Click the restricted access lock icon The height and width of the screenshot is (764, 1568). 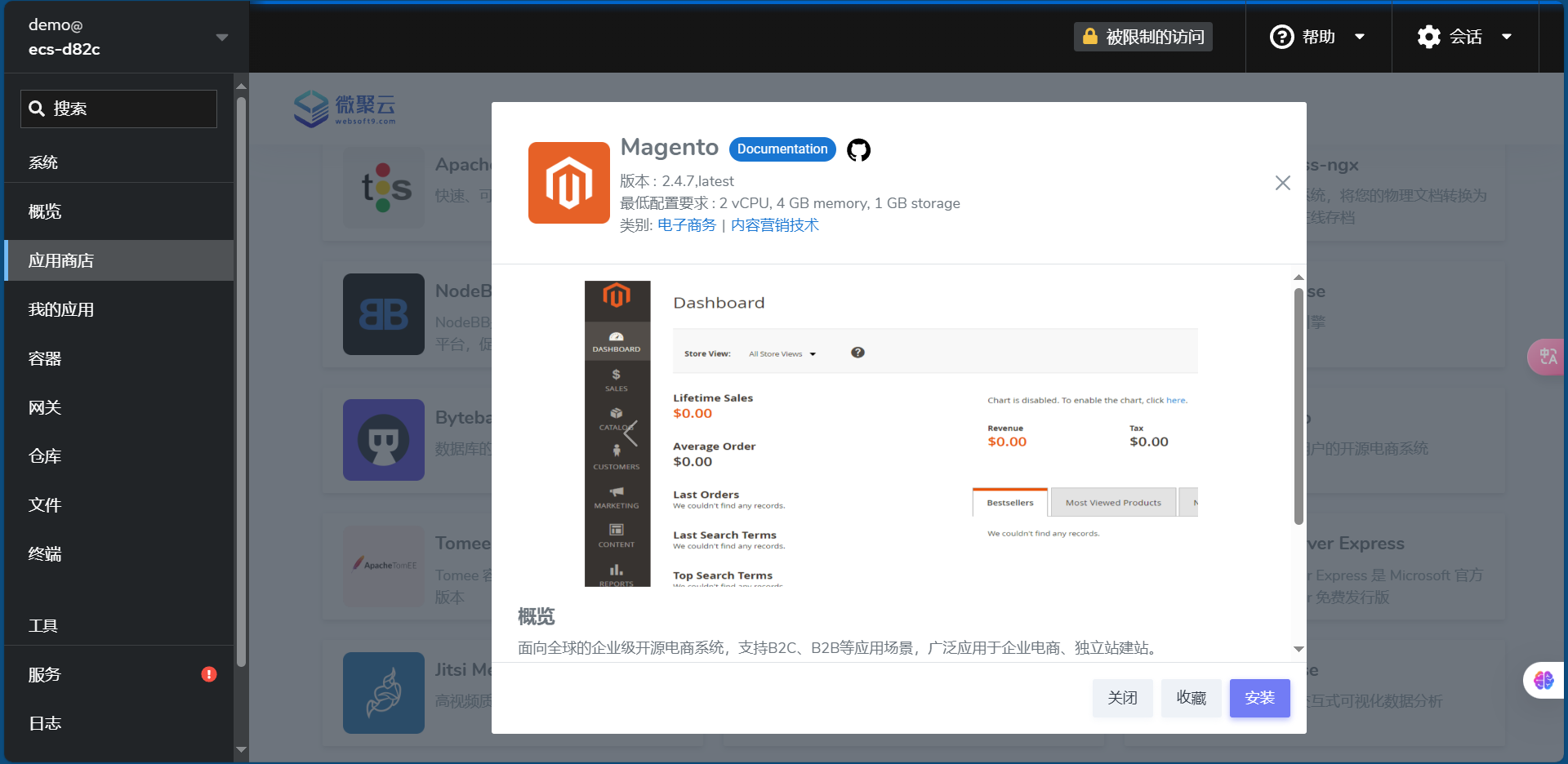tap(1089, 37)
